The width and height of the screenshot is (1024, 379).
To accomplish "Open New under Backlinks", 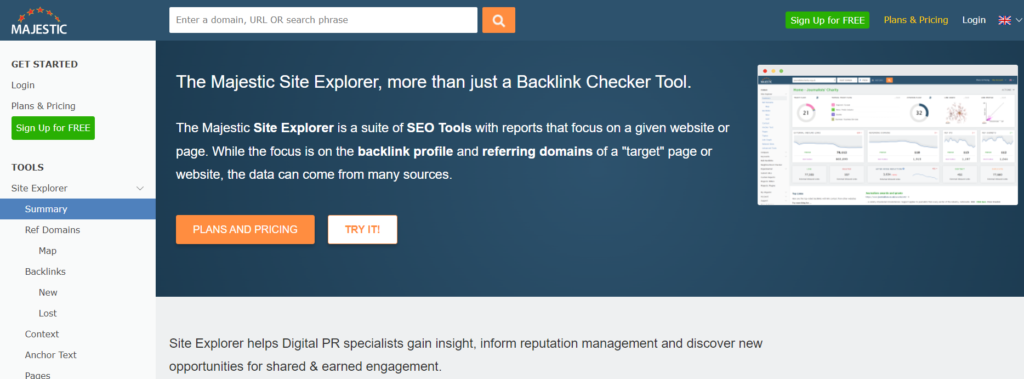I will (48, 293).
